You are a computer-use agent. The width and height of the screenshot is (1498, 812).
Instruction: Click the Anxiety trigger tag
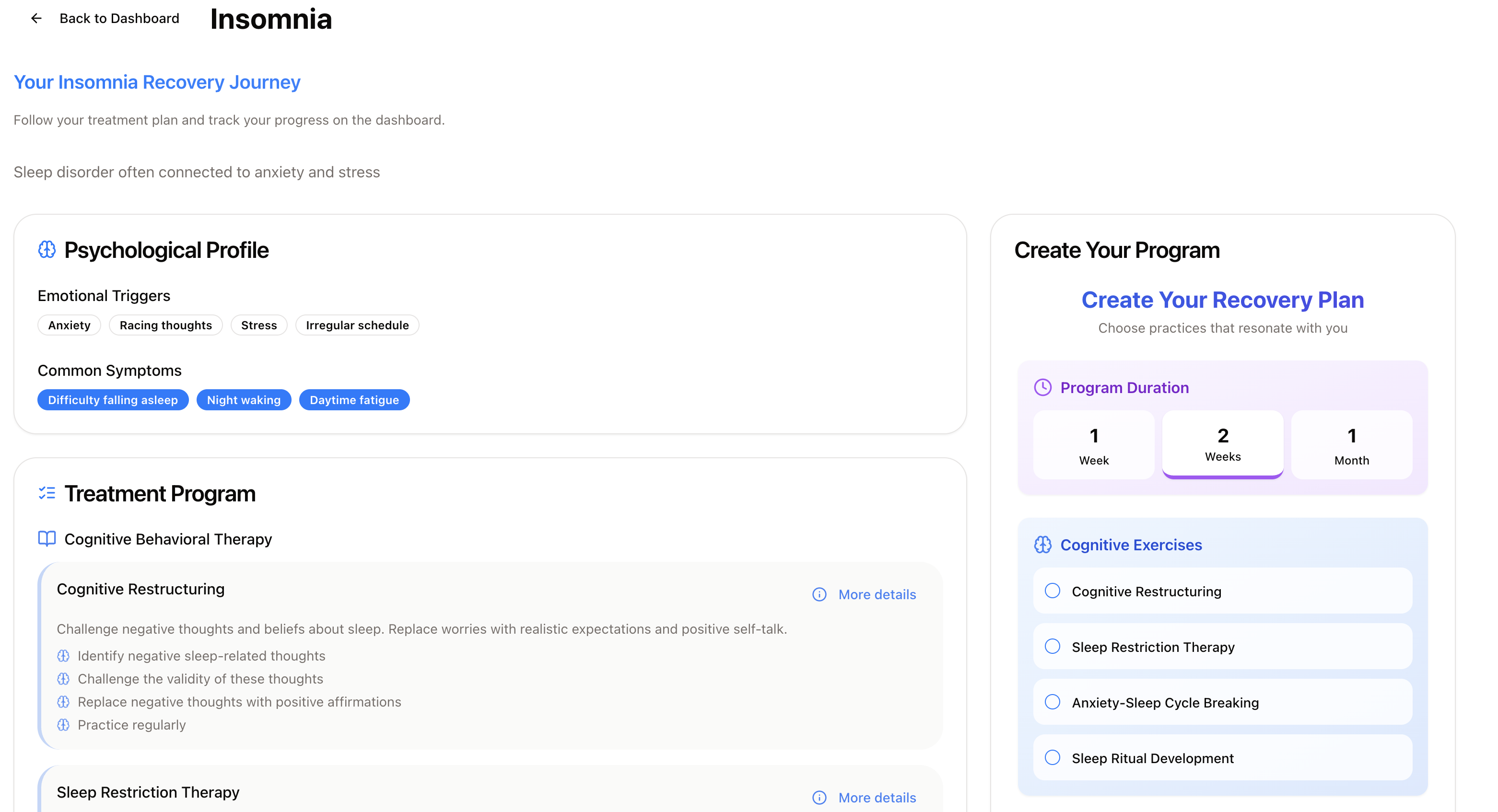click(69, 325)
